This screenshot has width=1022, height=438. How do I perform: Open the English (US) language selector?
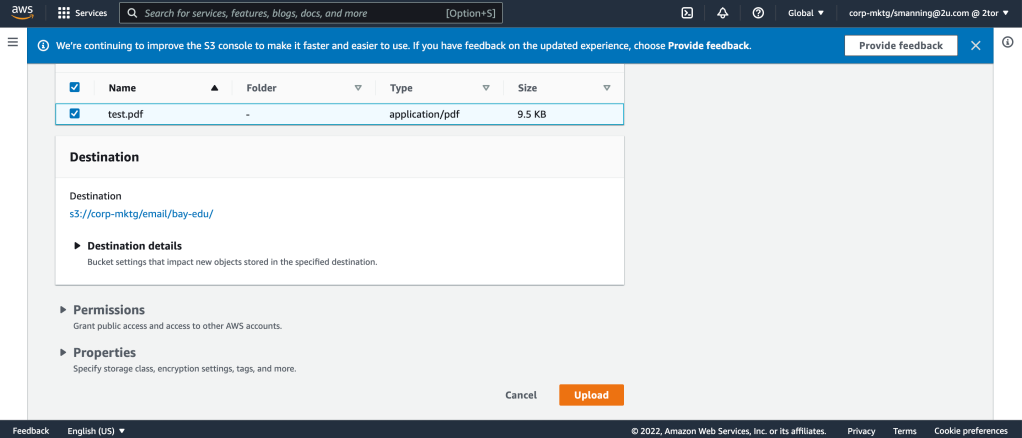[x=96, y=431]
